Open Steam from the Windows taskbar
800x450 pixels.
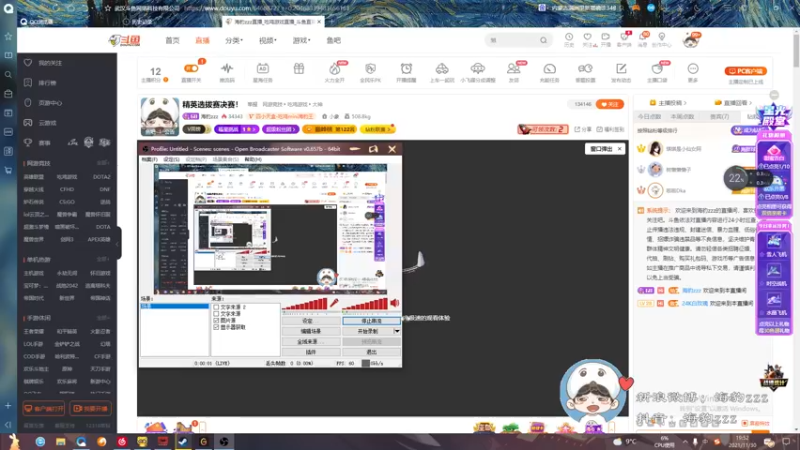pyautogui.click(x=183, y=441)
